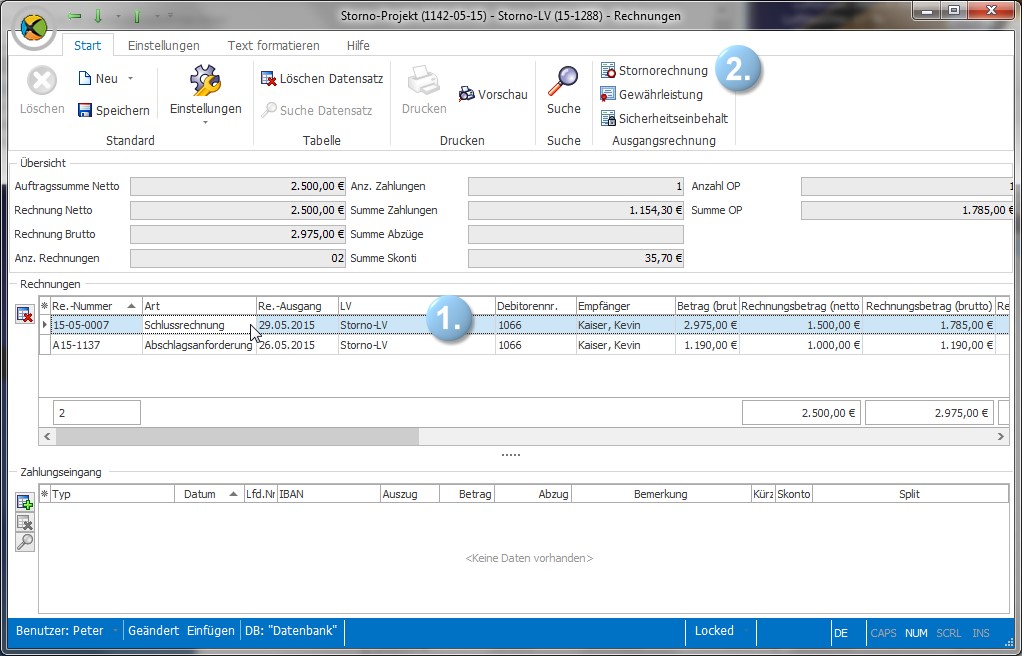Open the Einstellungen ribbon tab
Viewport: 1022px width, 656px height.
[x=164, y=46]
